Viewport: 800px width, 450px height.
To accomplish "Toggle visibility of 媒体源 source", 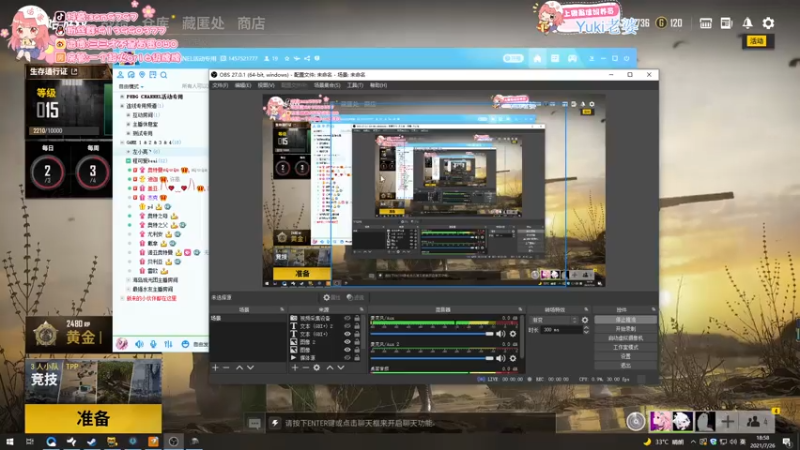I will (x=347, y=358).
